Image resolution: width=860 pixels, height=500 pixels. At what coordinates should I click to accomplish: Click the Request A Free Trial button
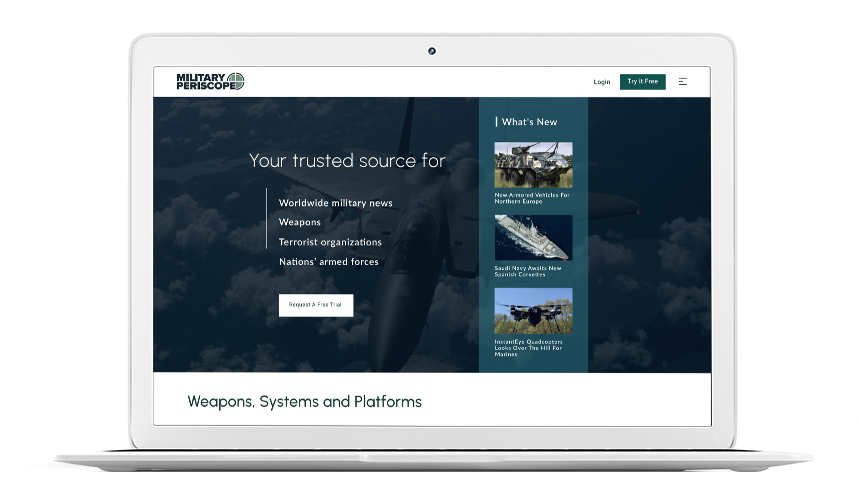(315, 305)
